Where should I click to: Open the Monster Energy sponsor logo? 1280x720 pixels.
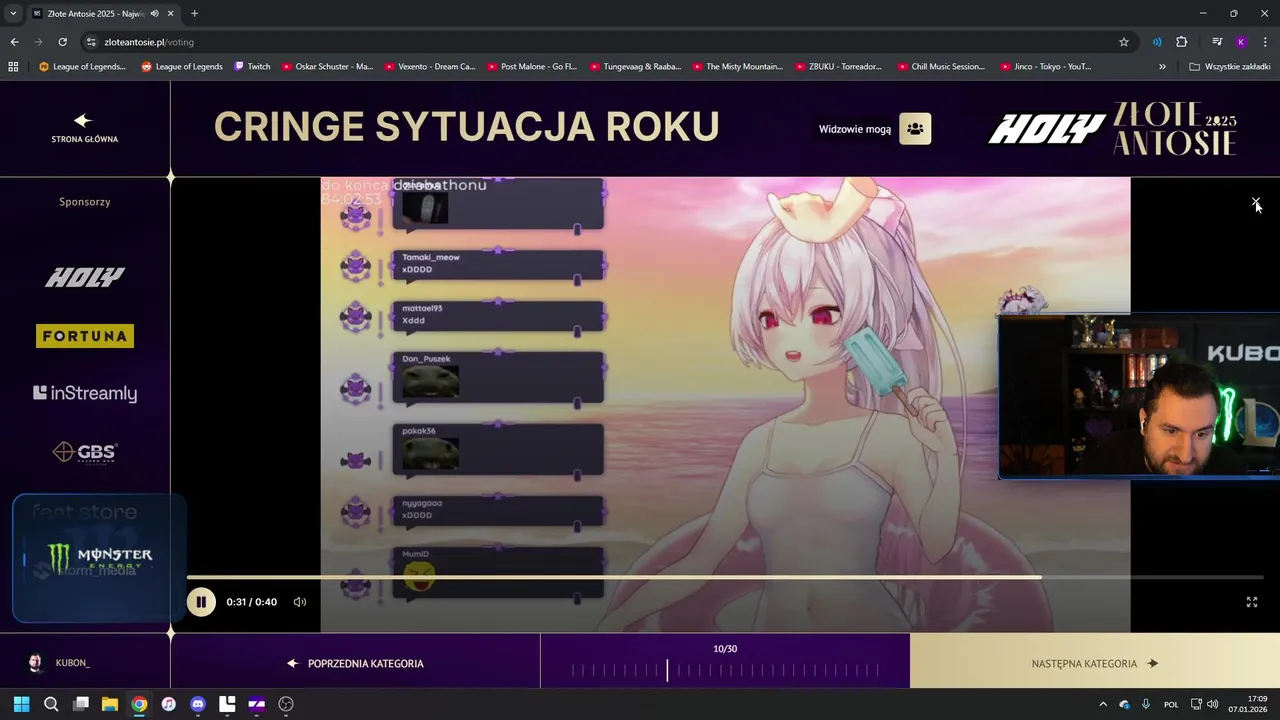(100, 558)
